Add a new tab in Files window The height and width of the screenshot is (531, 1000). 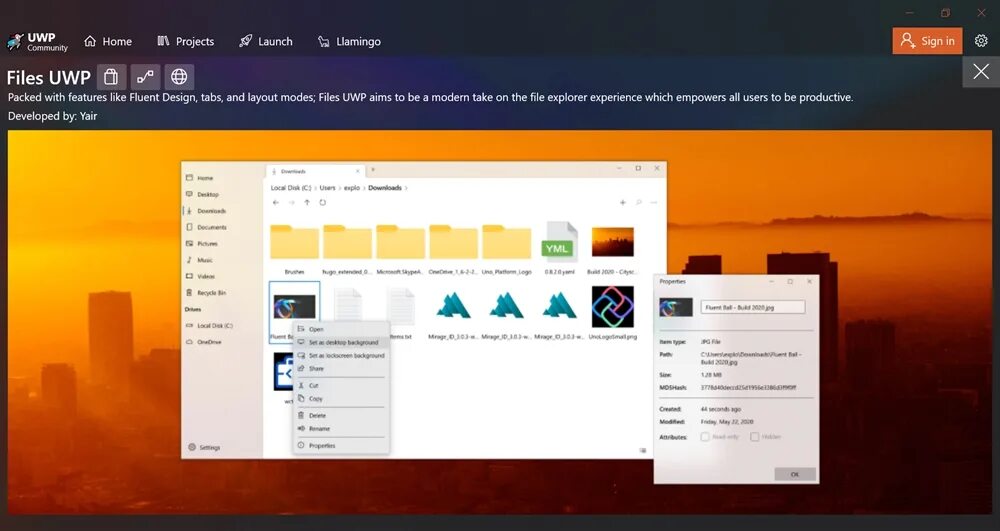click(373, 170)
